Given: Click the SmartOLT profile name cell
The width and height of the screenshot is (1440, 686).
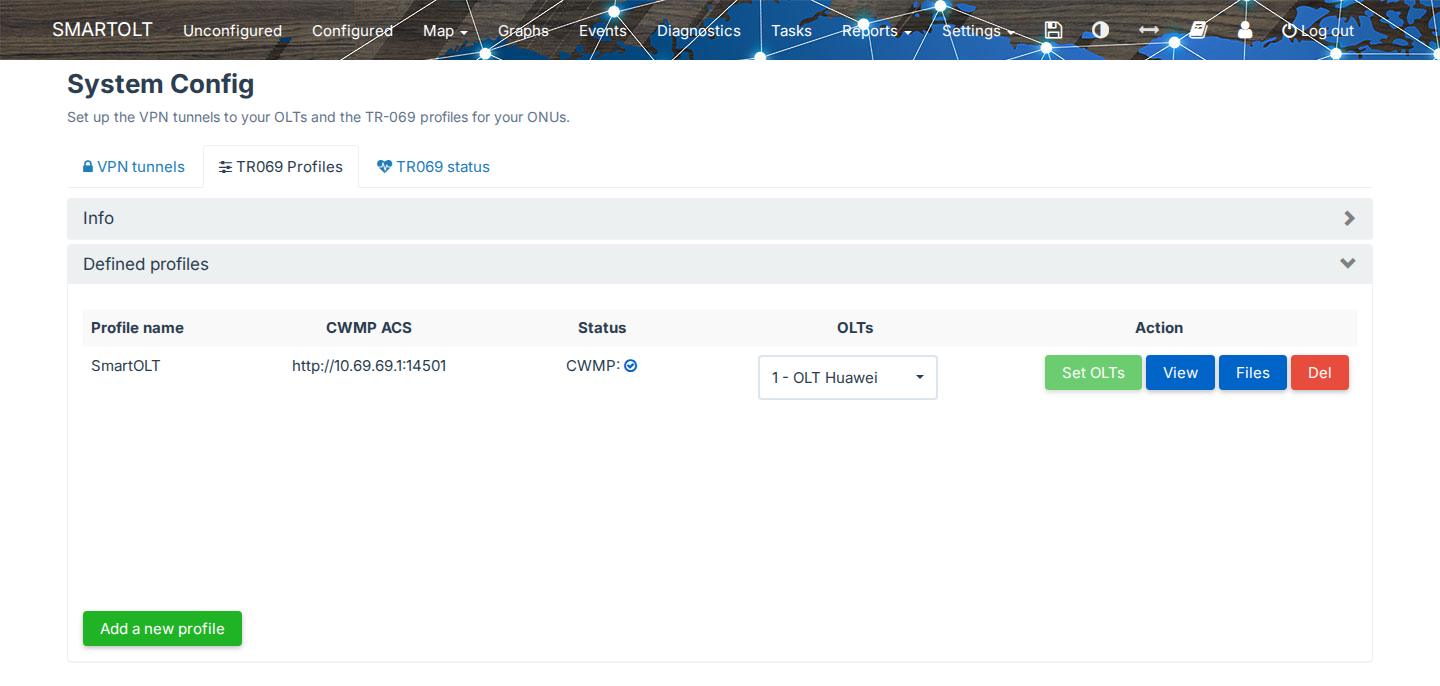Looking at the screenshot, I should coord(126,366).
